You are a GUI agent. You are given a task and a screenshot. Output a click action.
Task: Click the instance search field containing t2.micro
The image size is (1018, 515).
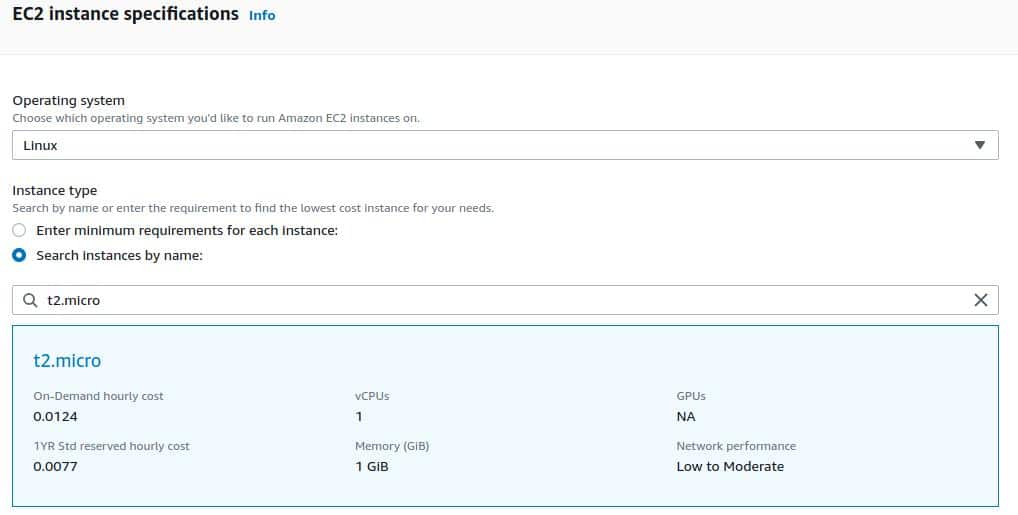click(x=505, y=300)
